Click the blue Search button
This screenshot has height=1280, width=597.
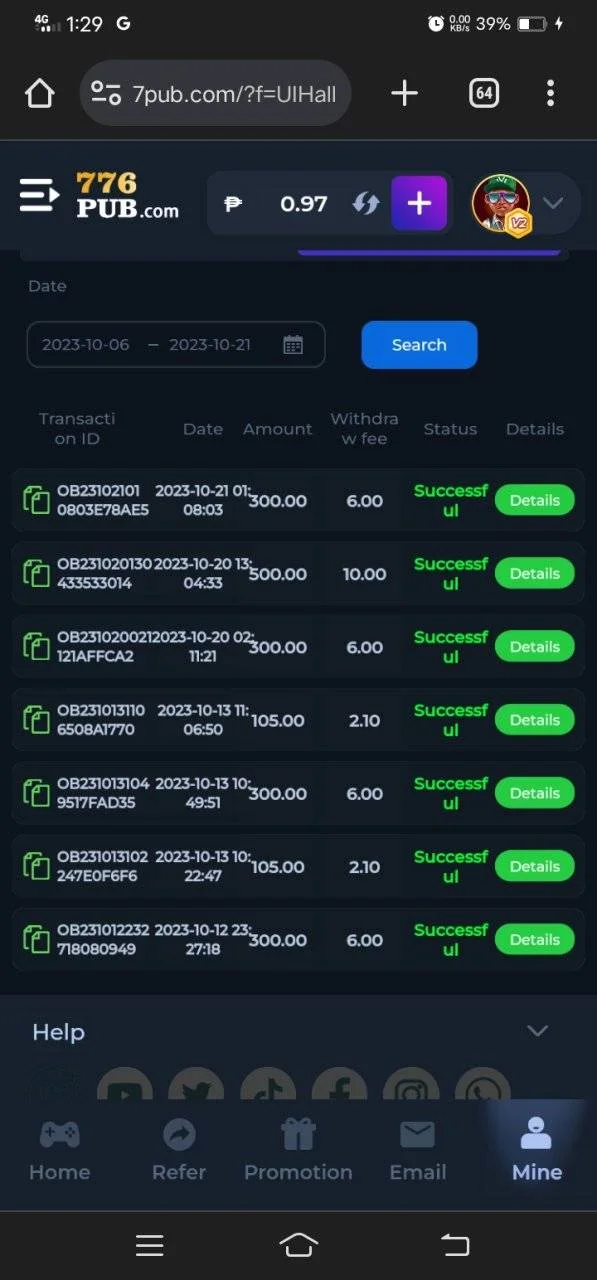(x=419, y=345)
